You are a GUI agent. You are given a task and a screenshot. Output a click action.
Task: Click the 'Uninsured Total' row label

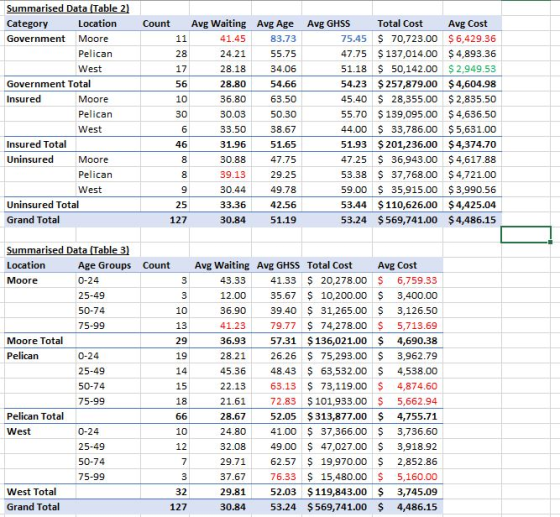point(43,205)
